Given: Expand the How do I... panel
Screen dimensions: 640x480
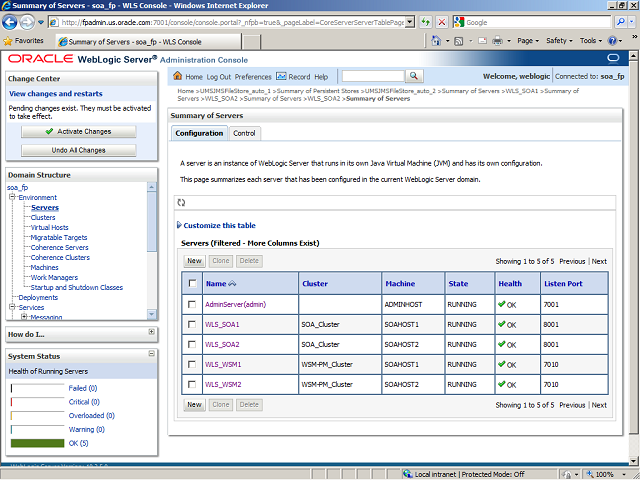Looking at the screenshot, I should (x=151, y=333).
